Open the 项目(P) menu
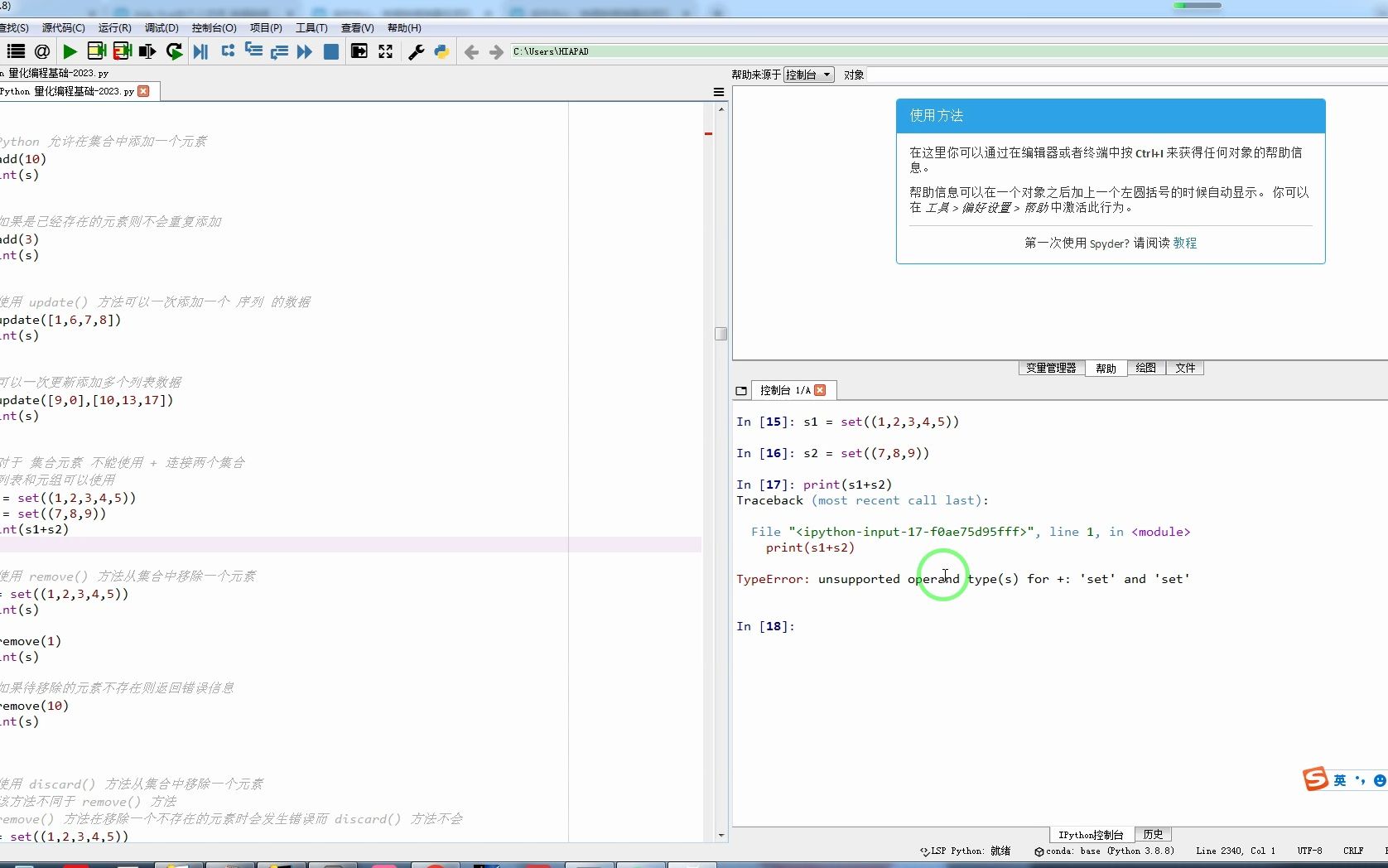This screenshot has width=1388, height=868. 266,27
